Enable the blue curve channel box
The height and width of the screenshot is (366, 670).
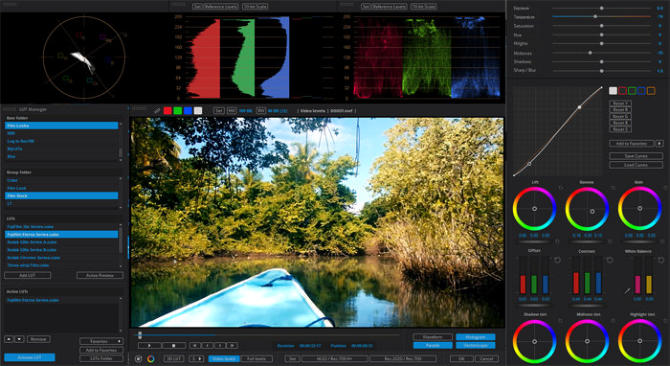641,91
